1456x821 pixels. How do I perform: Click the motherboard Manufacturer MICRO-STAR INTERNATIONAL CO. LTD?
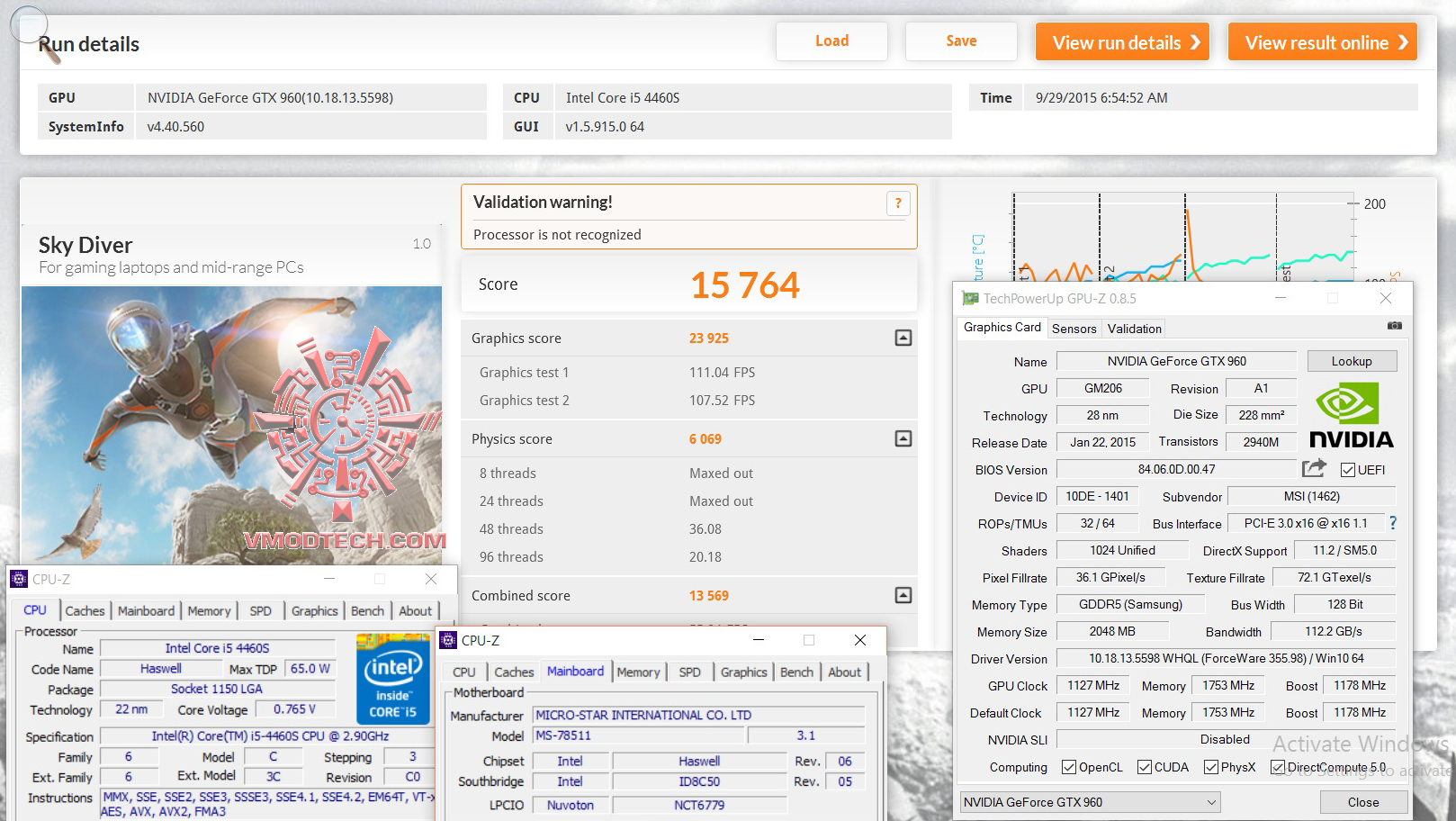point(698,715)
